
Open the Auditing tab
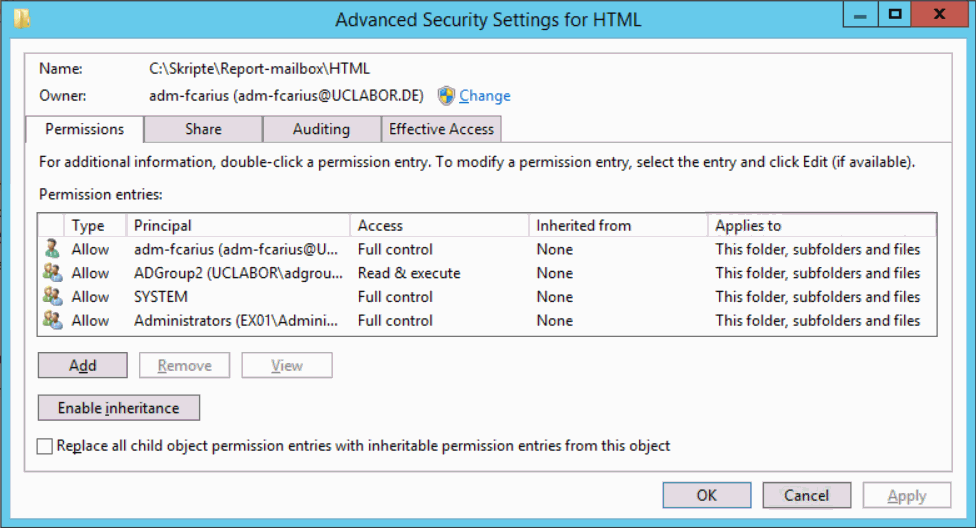pos(321,129)
